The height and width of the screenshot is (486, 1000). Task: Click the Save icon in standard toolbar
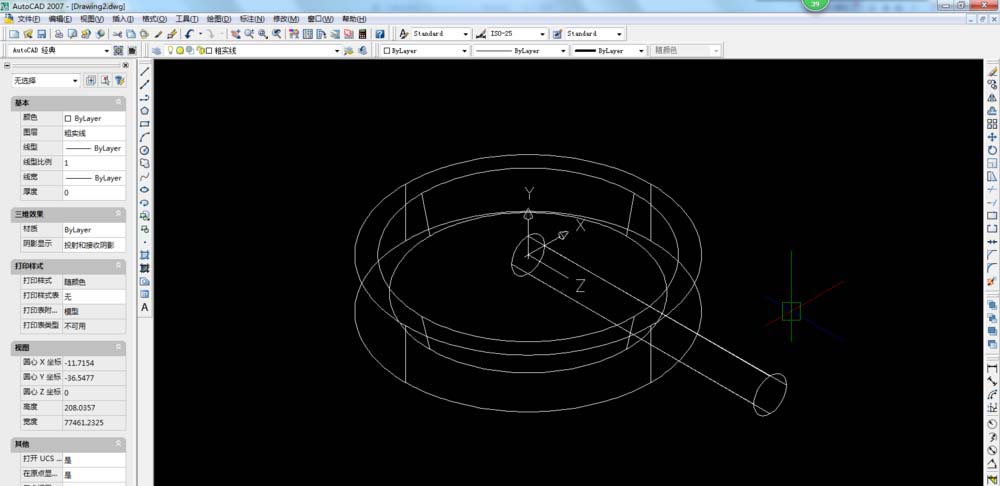(41, 34)
